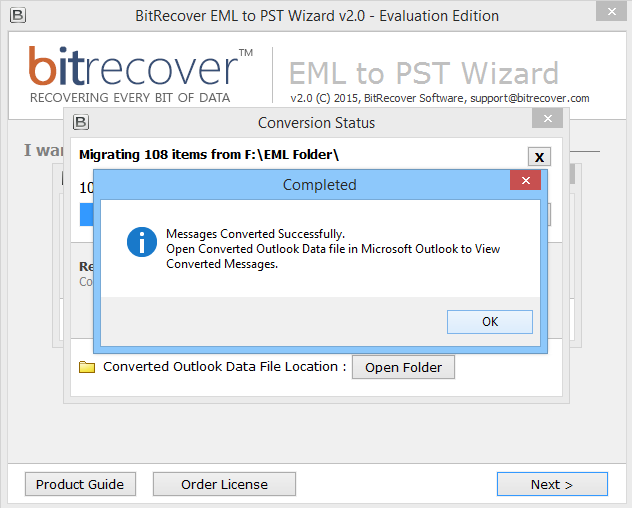Click the 'EML to PST Wizard' heading
This screenshot has height=508, width=632.
[x=424, y=73]
